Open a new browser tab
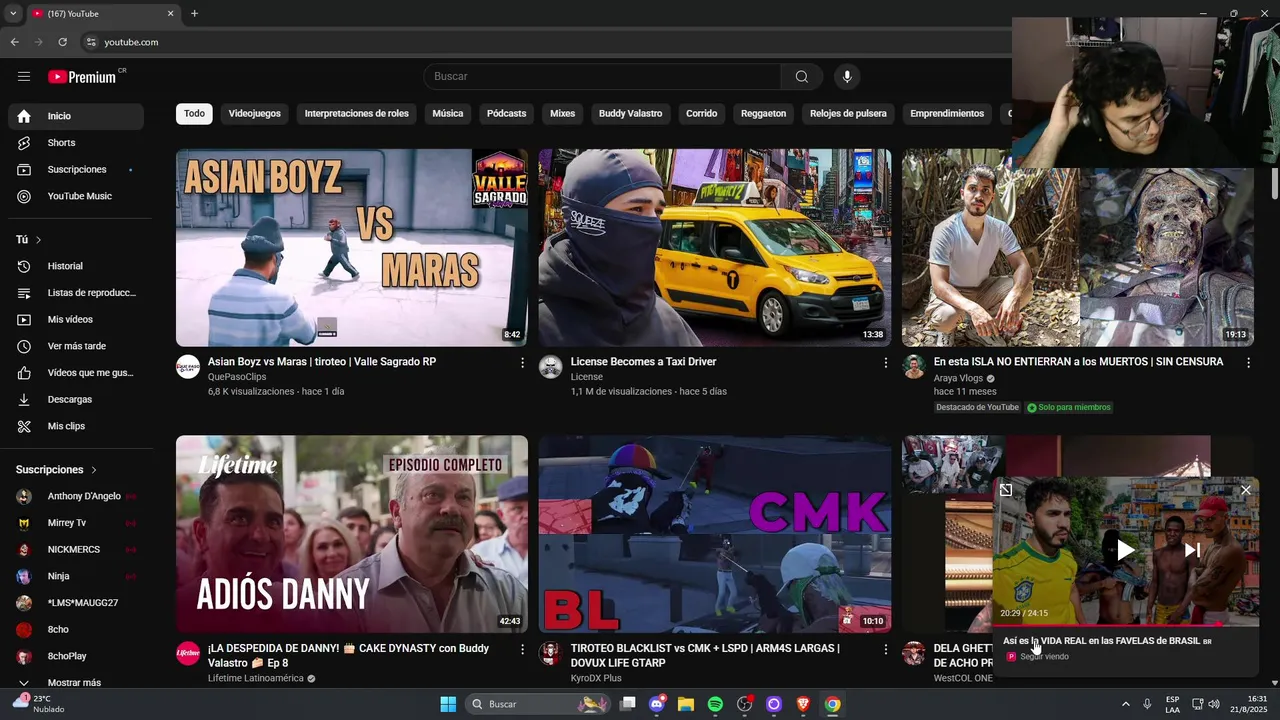 click(194, 14)
